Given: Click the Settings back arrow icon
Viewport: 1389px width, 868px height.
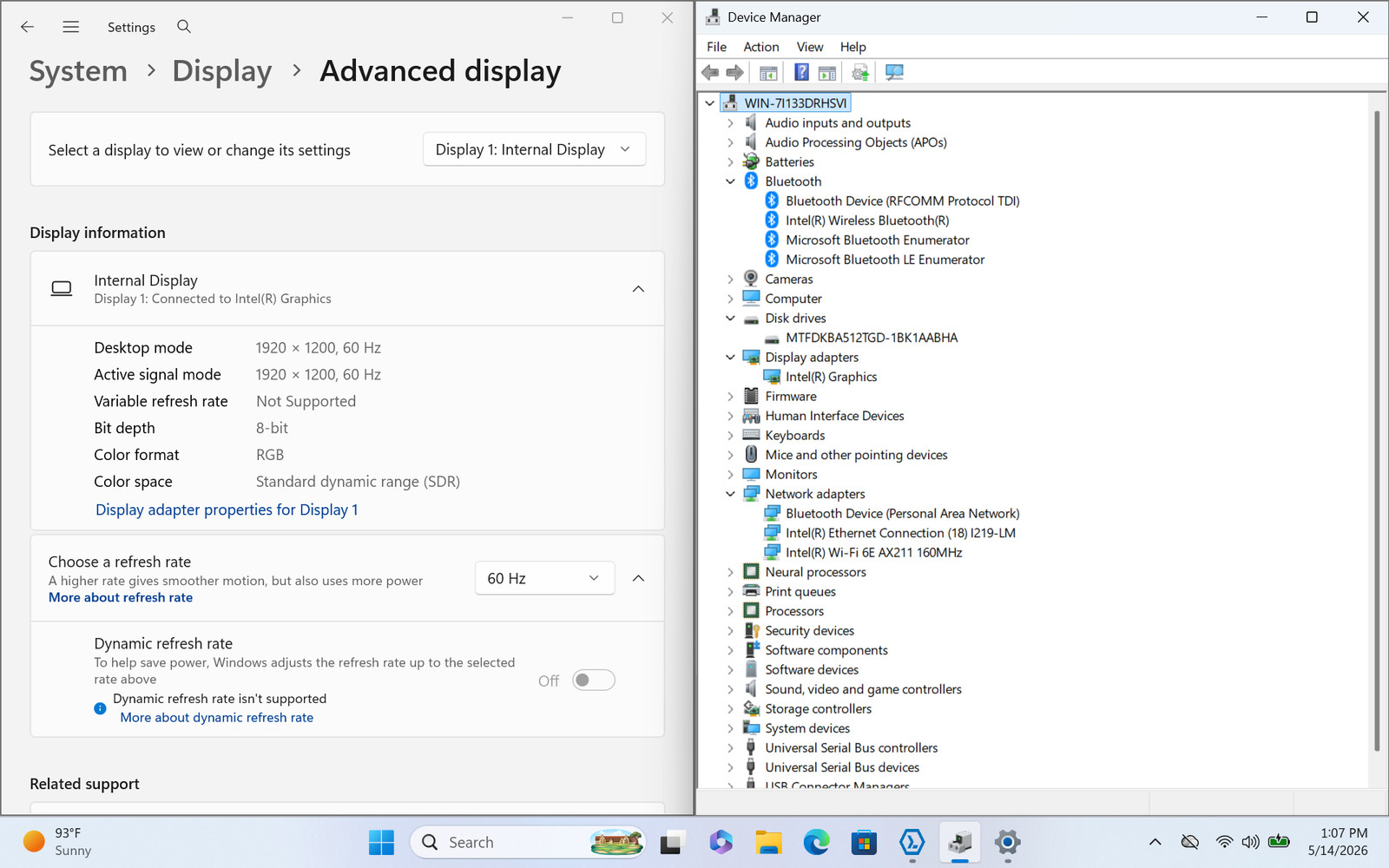Looking at the screenshot, I should pos(27,27).
